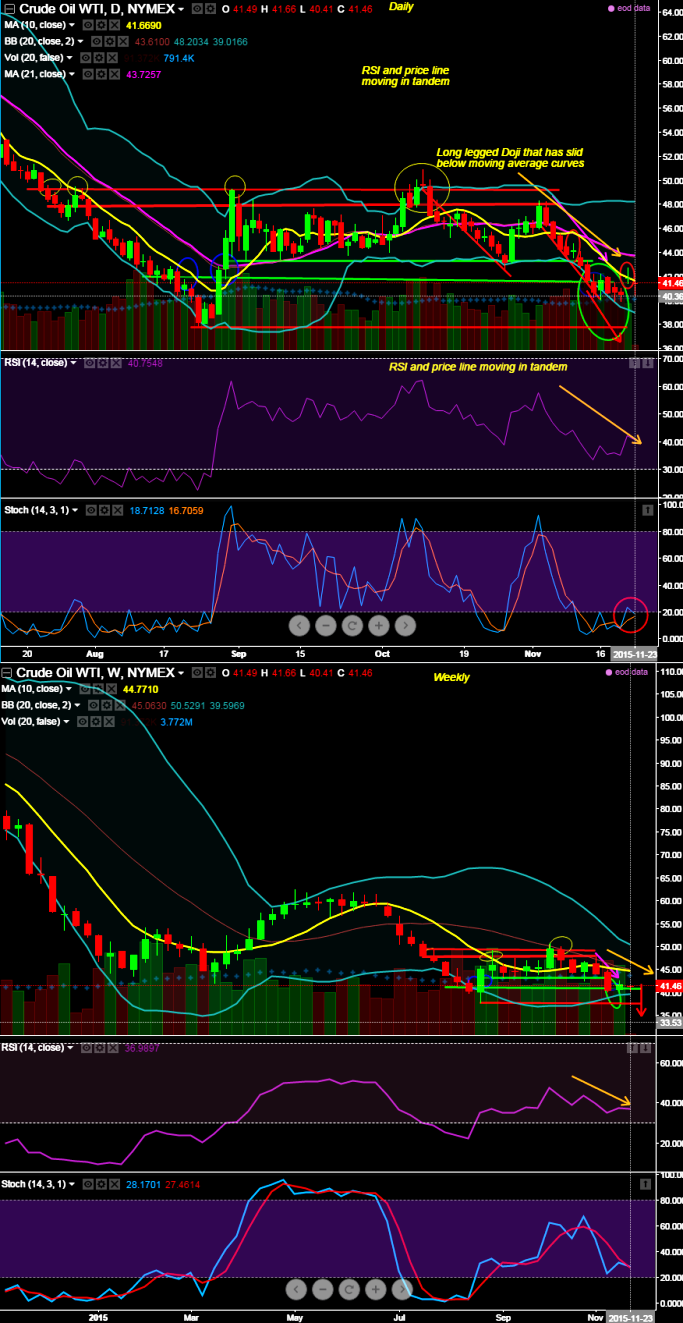Collapse the daily chart legend with the minus box

coord(9,8)
